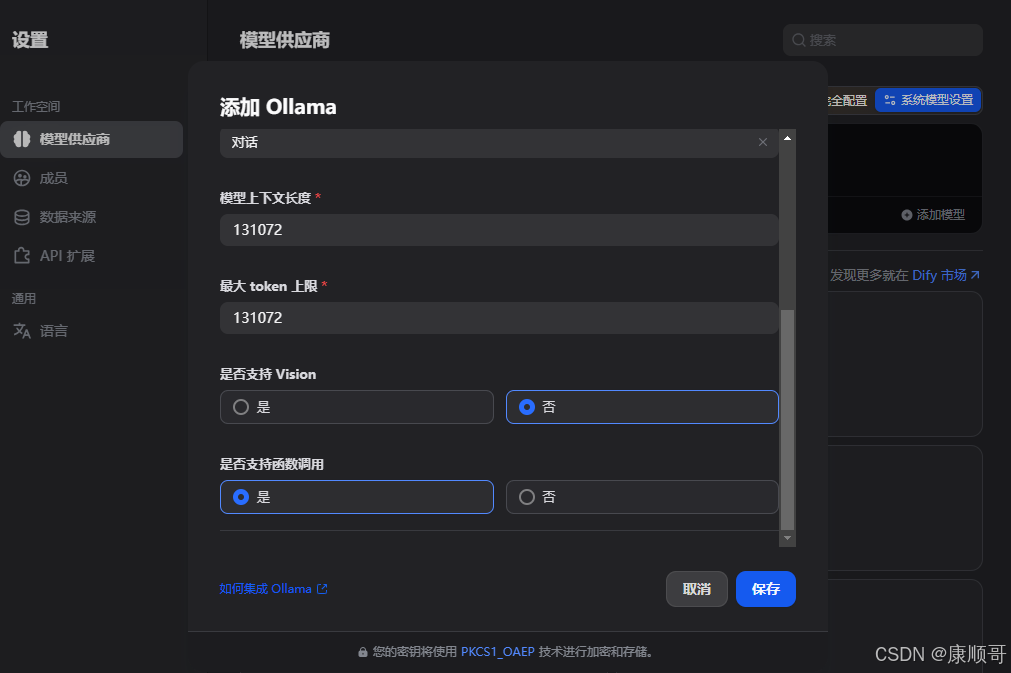The height and width of the screenshot is (673, 1011).
Task: Click the sliders icon in 系统模型设置
Action: point(890,100)
